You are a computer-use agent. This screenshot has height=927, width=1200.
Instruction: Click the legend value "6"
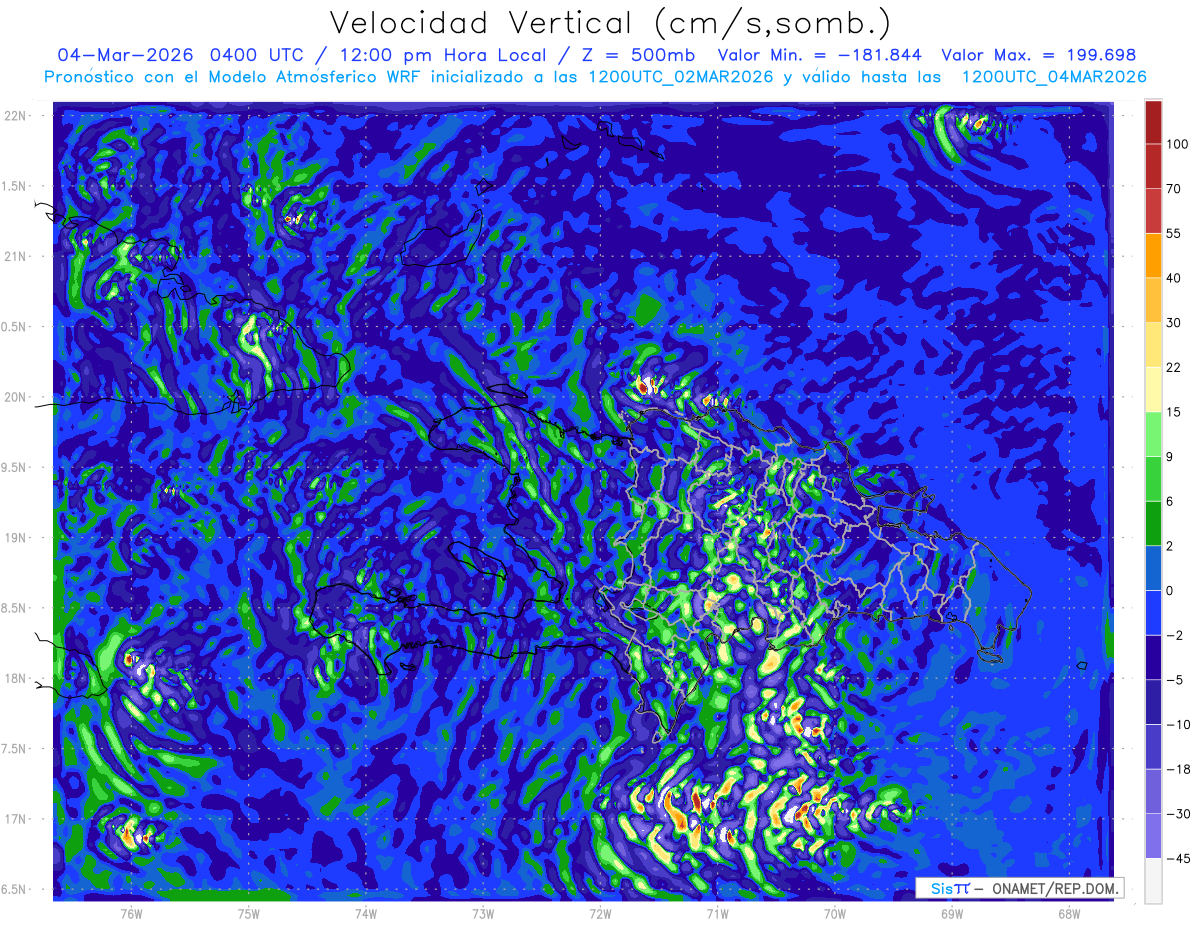pos(1170,502)
